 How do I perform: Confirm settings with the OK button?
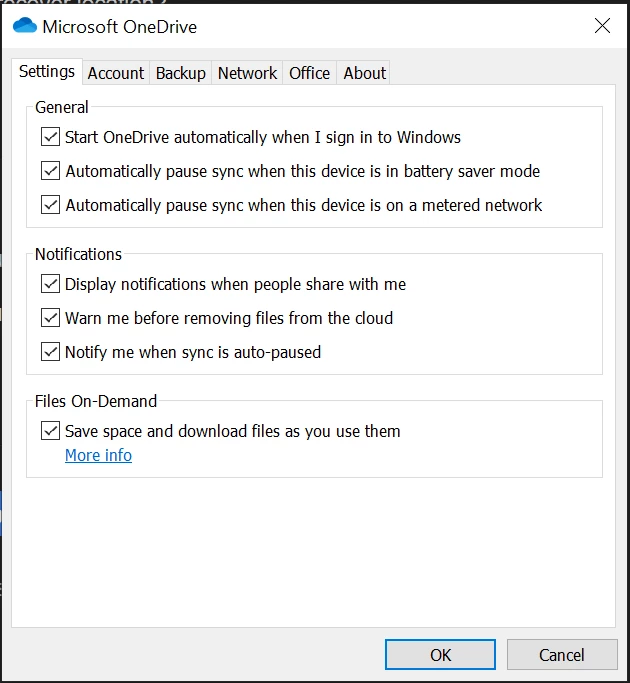click(x=440, y=655)
